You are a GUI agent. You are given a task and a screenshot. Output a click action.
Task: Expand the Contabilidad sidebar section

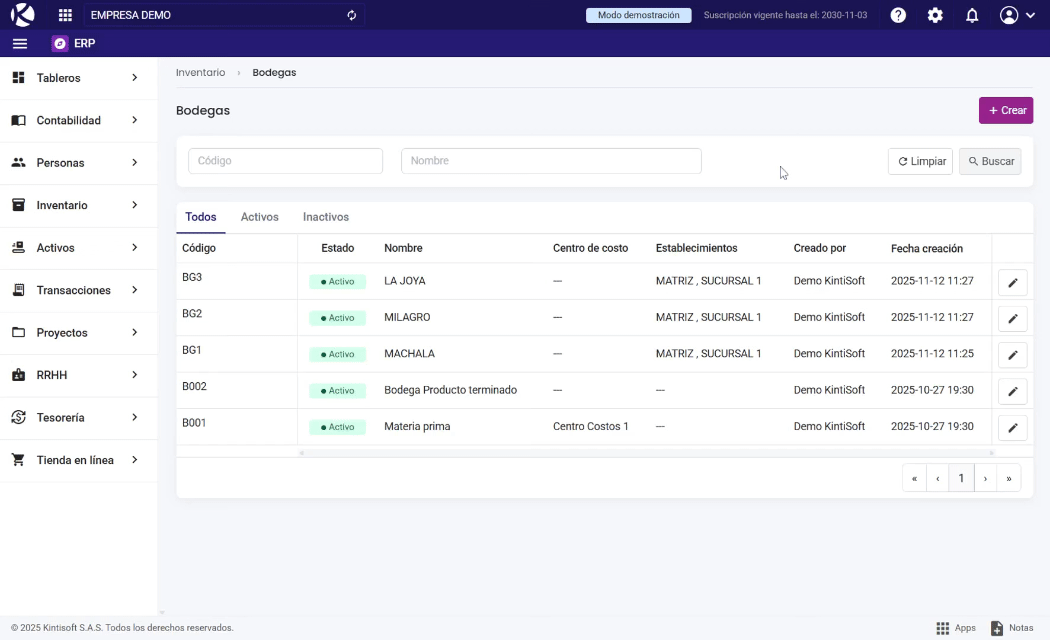pyautogui.click(x=76, y=120)
